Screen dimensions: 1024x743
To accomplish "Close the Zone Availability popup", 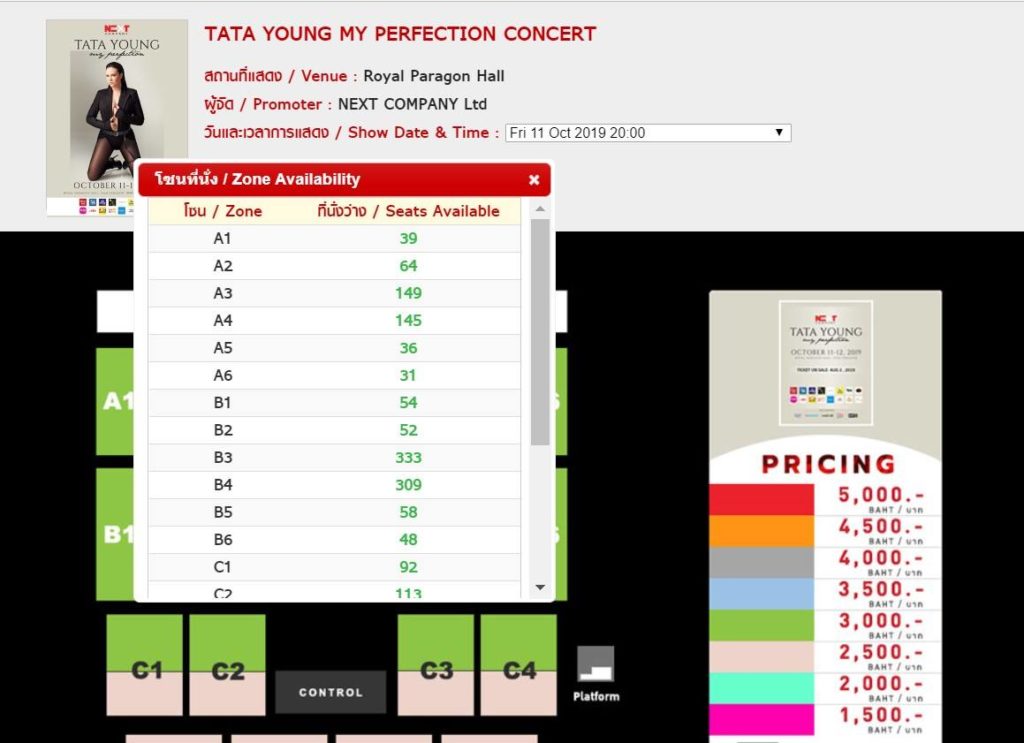I will pos(534,180).
